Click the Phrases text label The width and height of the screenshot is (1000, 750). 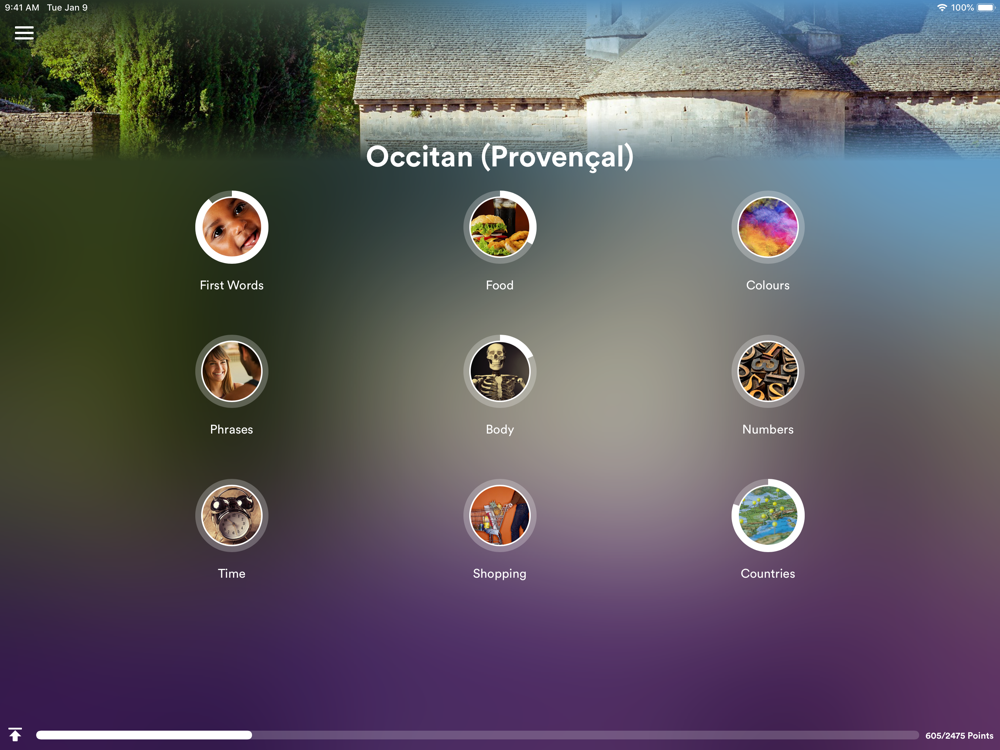coord(232,429)
